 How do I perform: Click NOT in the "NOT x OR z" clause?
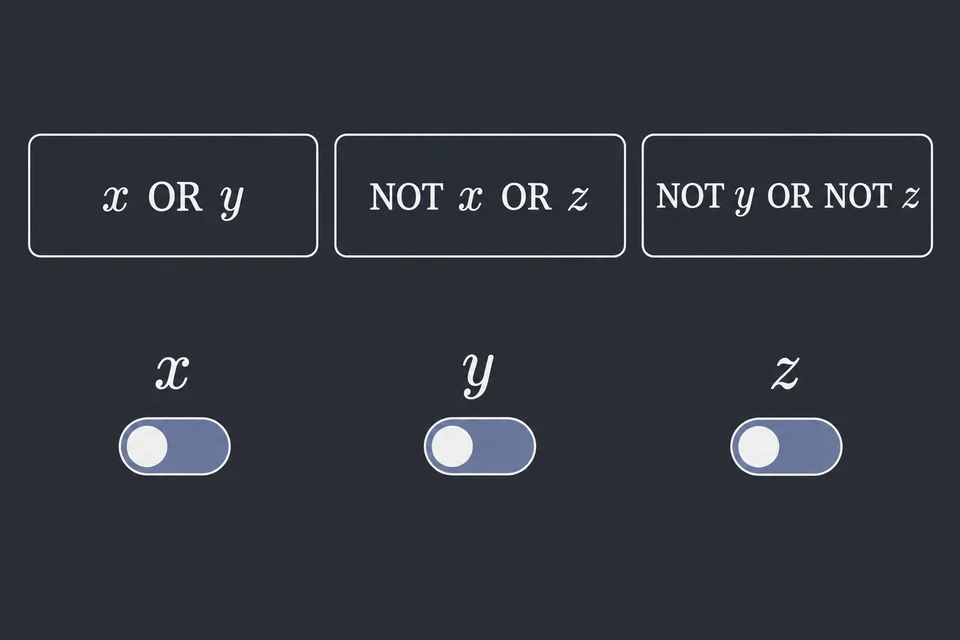(x=407, y=197)
